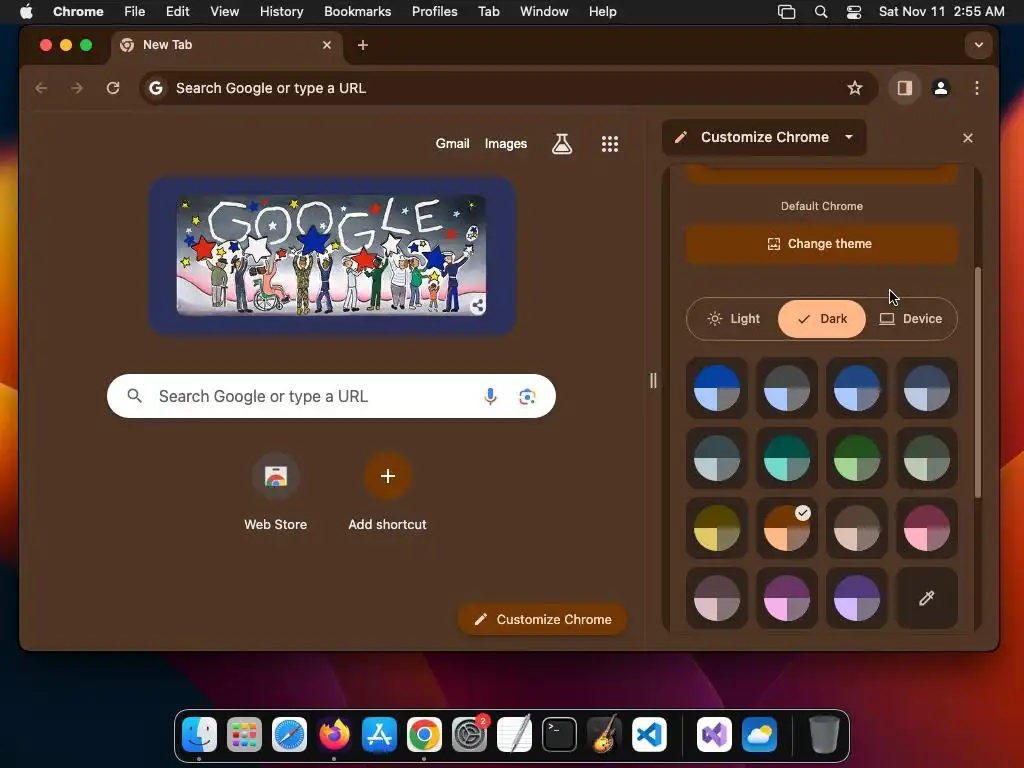Open System Settings from the Dock
Viewport: 1024px width, 768px height.
[470, 735]
